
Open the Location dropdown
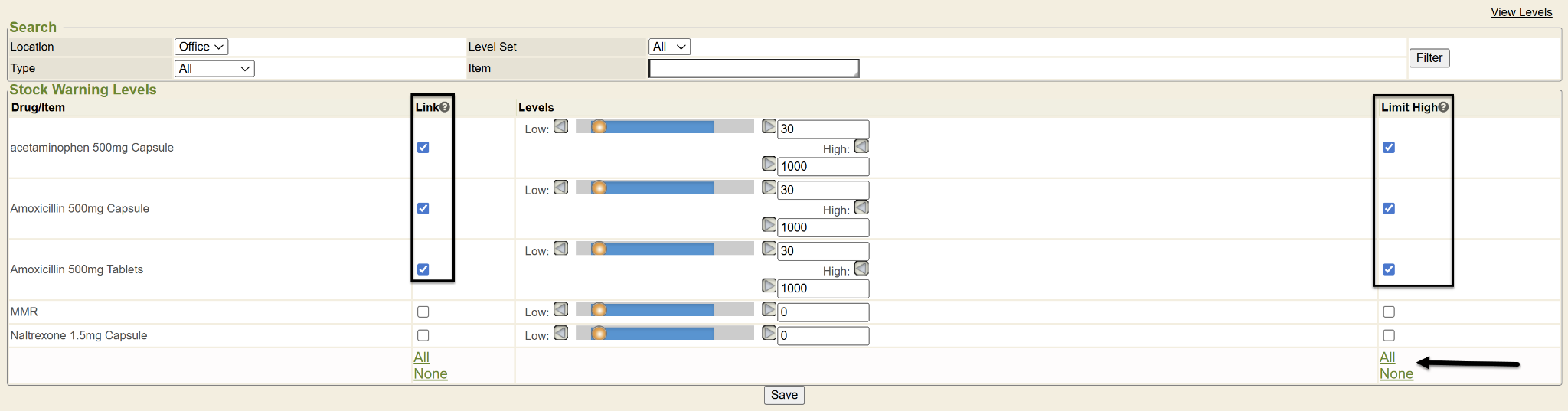pos(201,47)
